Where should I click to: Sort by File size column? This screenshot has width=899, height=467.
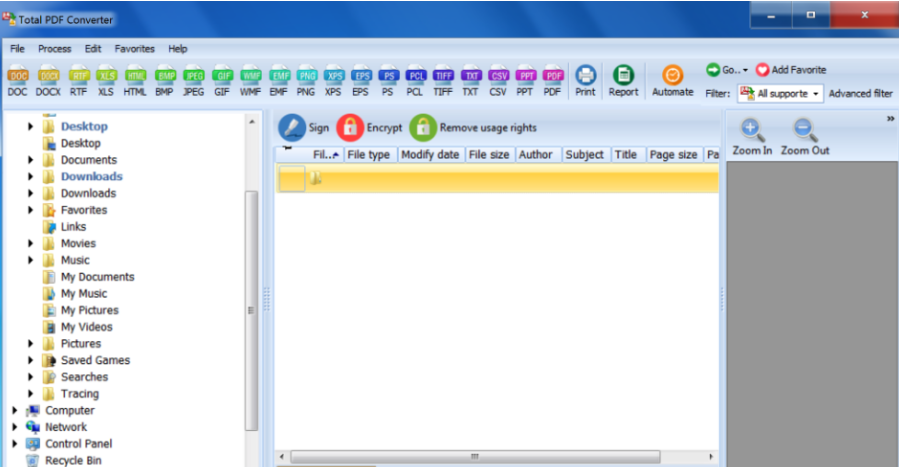489,155
